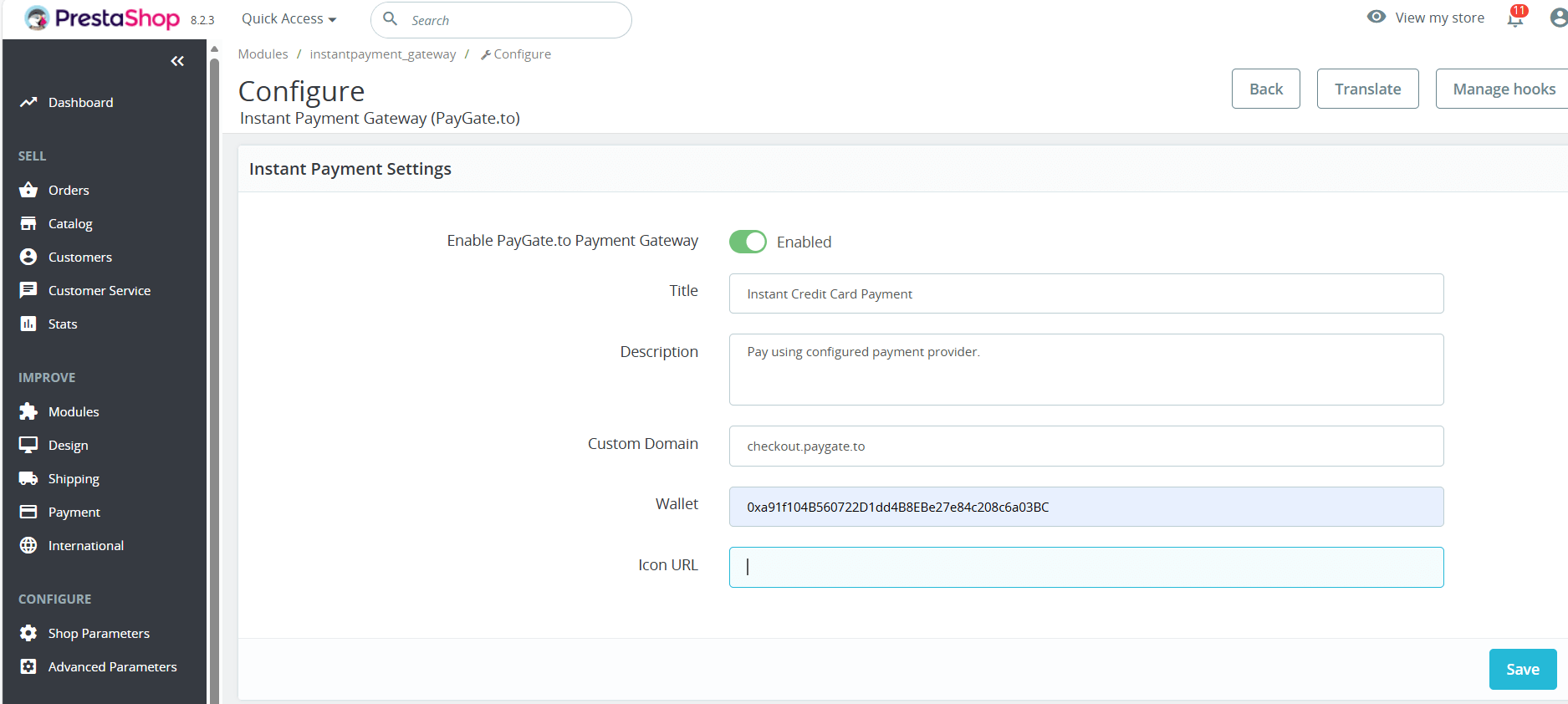Click the 'Enabled' toggle label
The image size is (1568, 704).
coord(804,242)
